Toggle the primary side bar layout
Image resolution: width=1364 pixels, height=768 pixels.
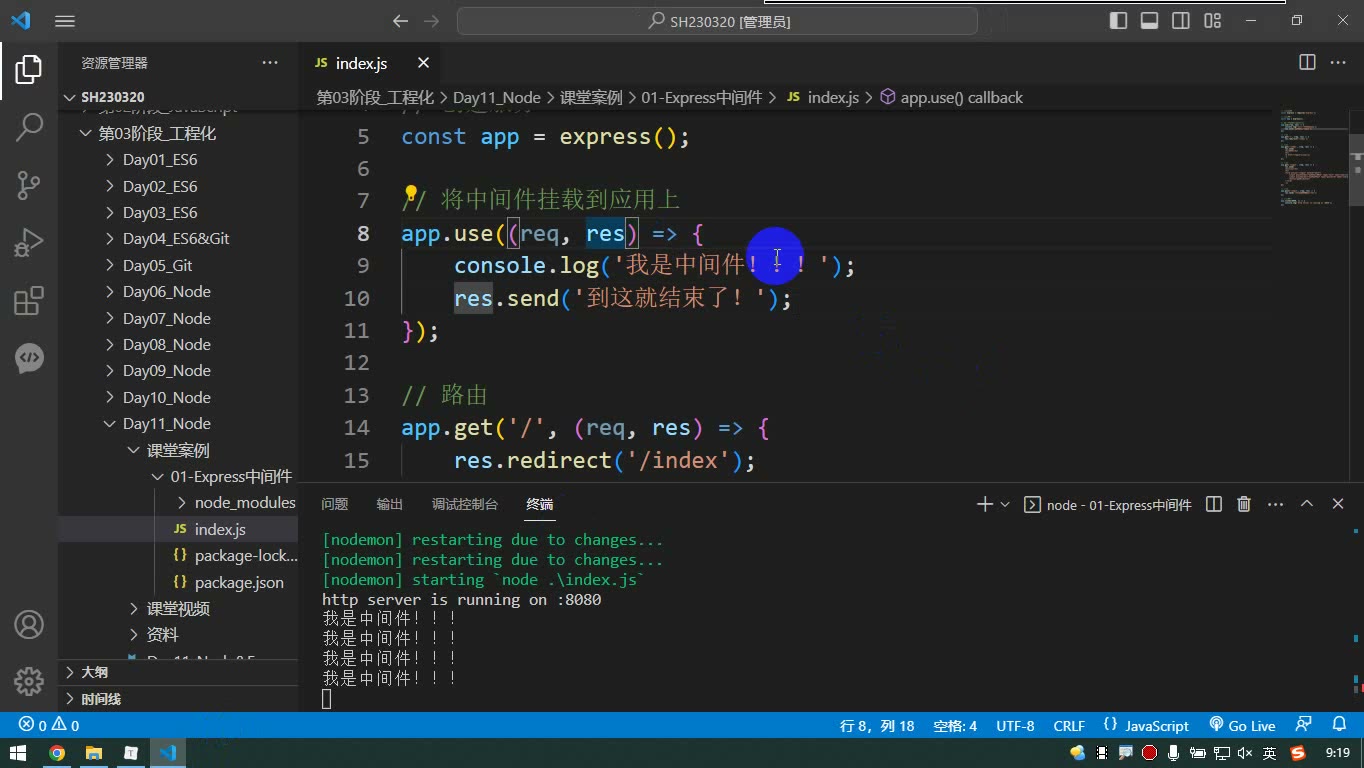click(1119, 21)
